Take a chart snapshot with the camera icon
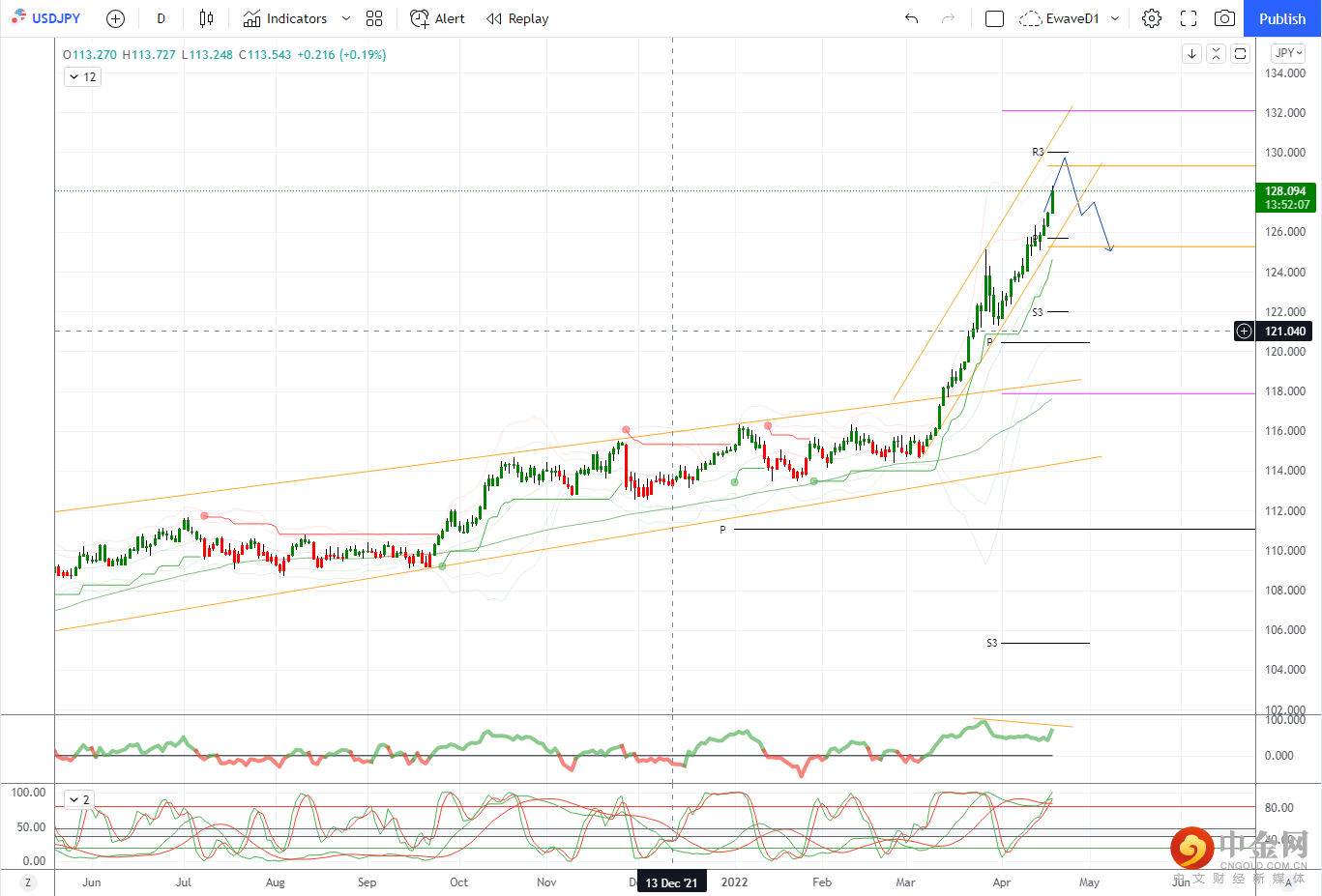This screenshot has width=1322, height=896. tap(1224, 18)
